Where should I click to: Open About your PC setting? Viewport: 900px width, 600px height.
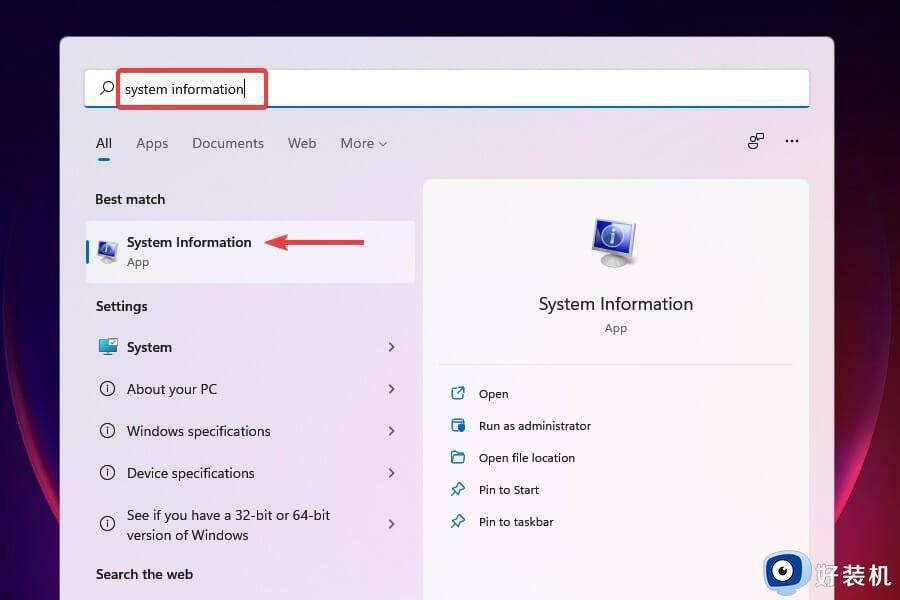(250, 389)
